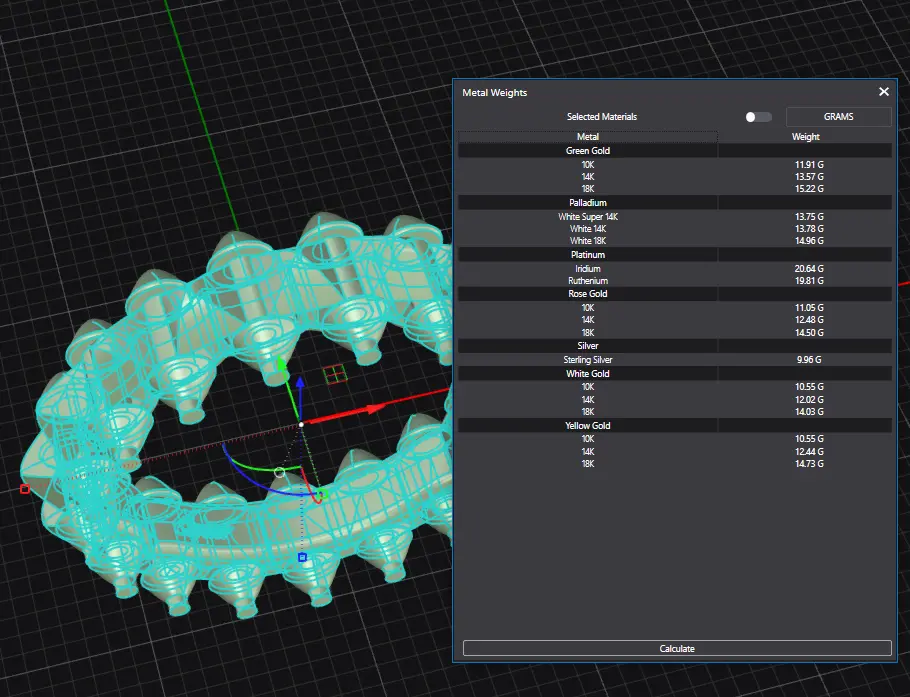Select the blue square gizmo handle

(302, 557)
